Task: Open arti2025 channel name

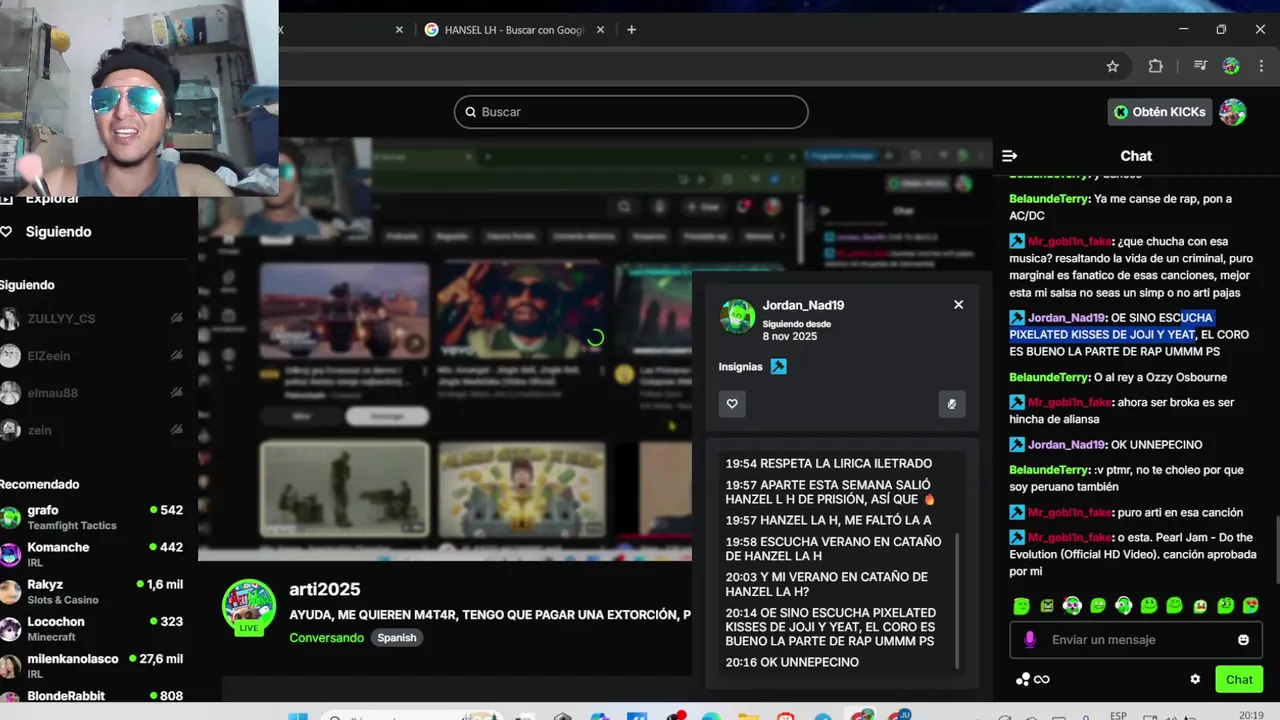Action: coord(324,590)
